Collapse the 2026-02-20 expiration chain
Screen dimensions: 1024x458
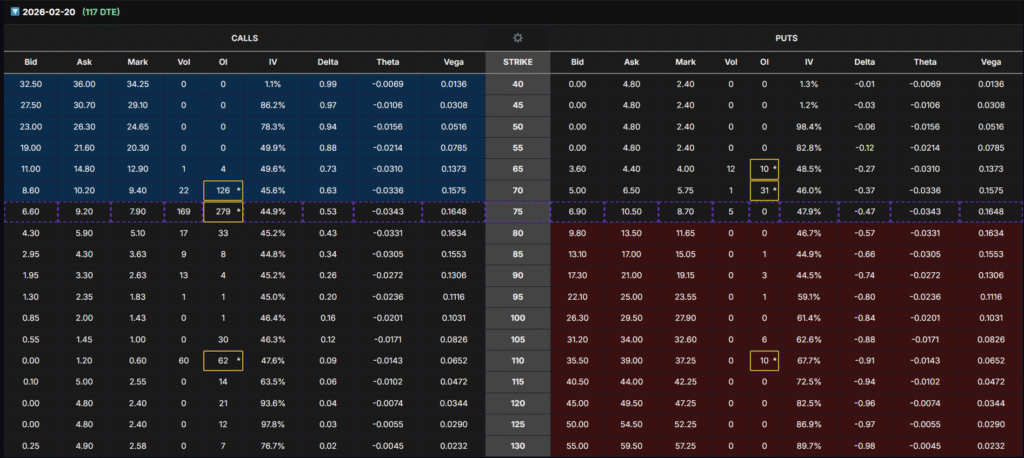[x=10, y=11]
